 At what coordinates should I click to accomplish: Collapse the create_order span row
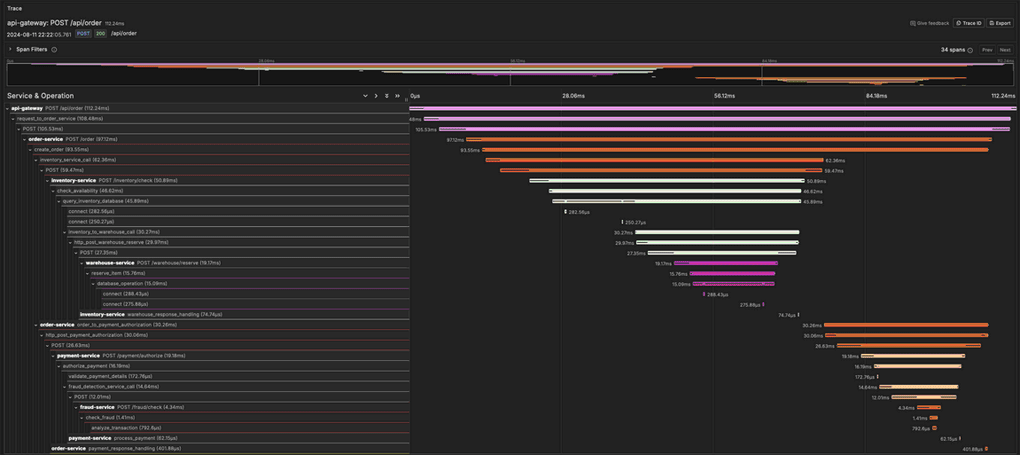click(x=31, y=149)
